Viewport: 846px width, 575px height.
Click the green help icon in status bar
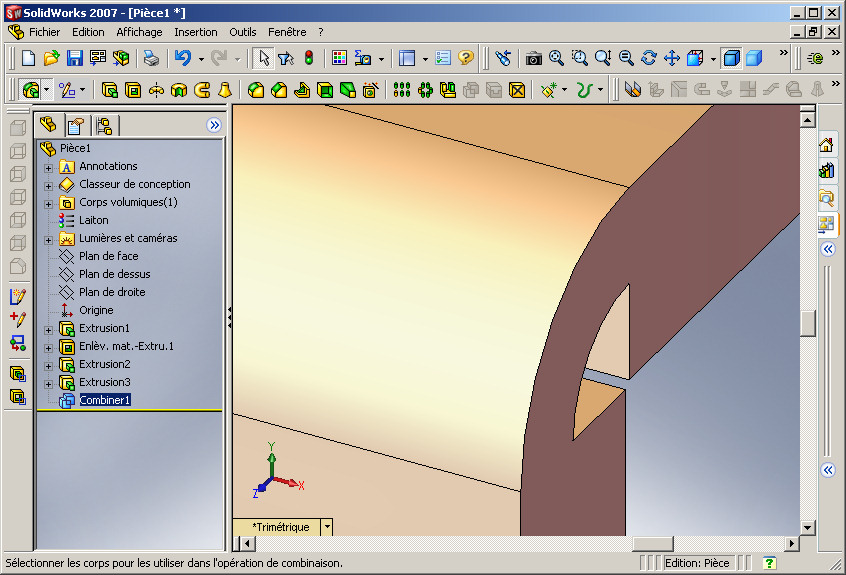[769, 563]
